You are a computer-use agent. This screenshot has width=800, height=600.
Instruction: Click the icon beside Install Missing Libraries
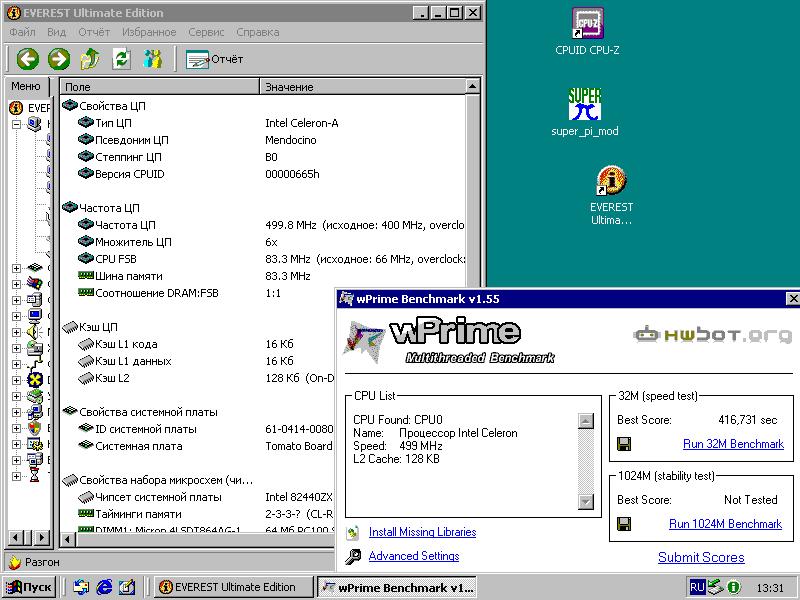pyautogui.click(x=353, y=533)
